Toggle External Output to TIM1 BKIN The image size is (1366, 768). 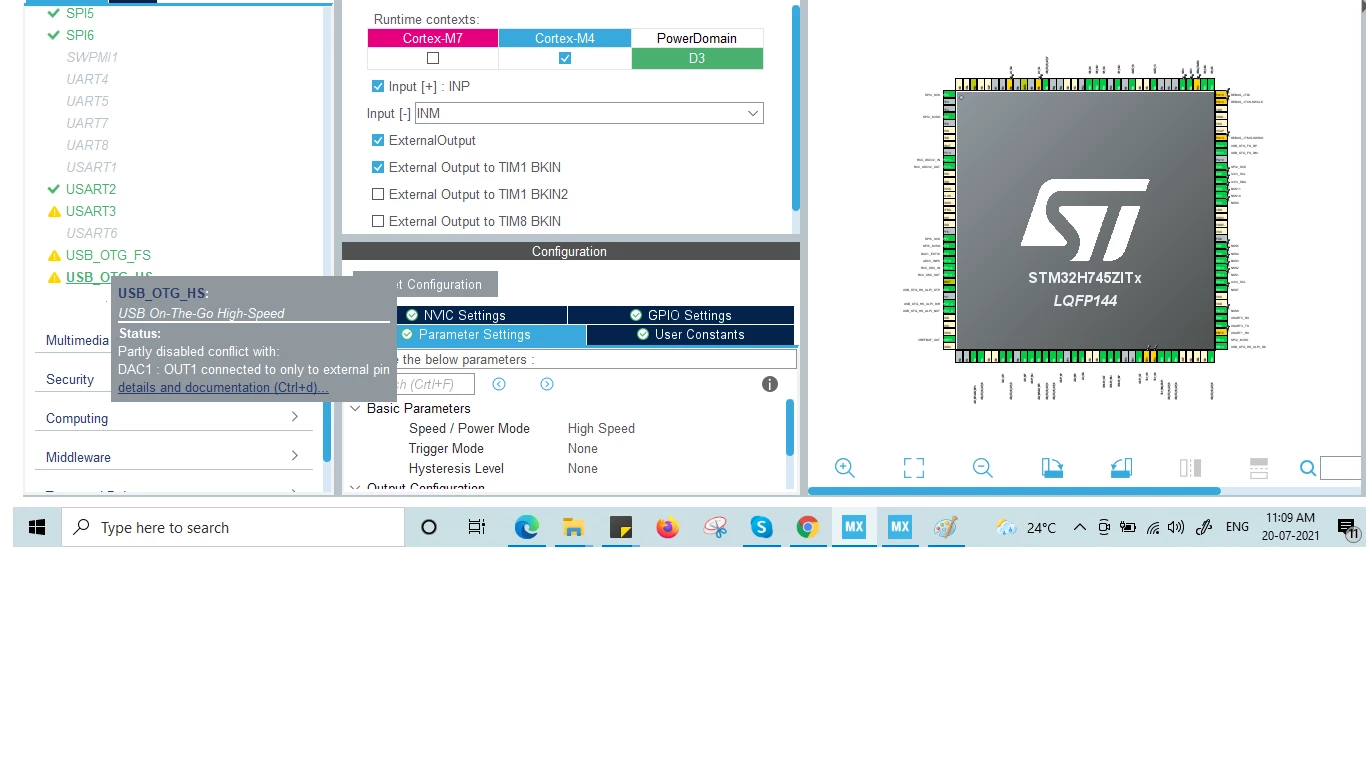pyautogui.click(x=378, y=167)
